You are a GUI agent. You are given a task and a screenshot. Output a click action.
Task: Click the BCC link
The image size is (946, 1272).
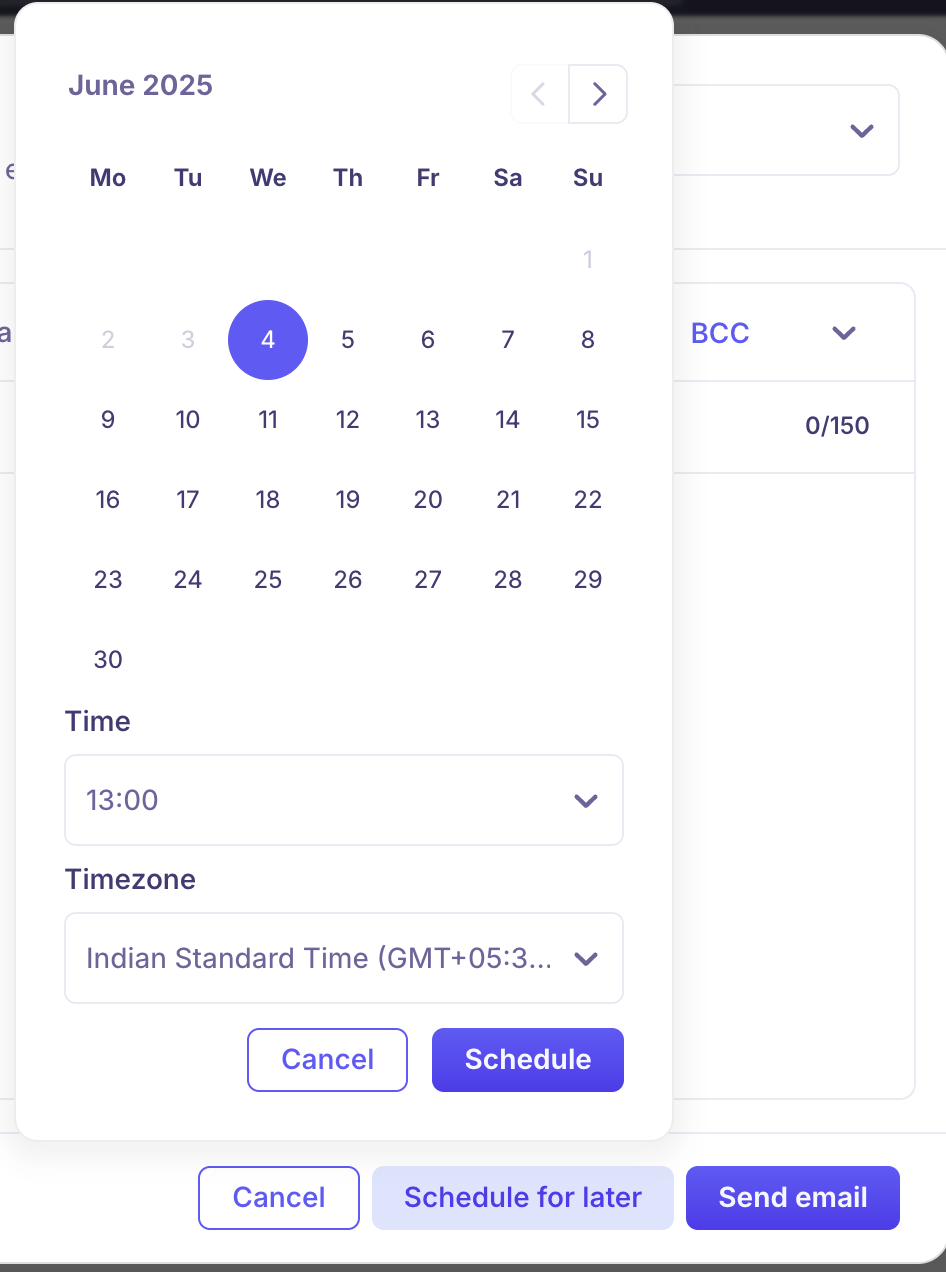click(720, 333)
